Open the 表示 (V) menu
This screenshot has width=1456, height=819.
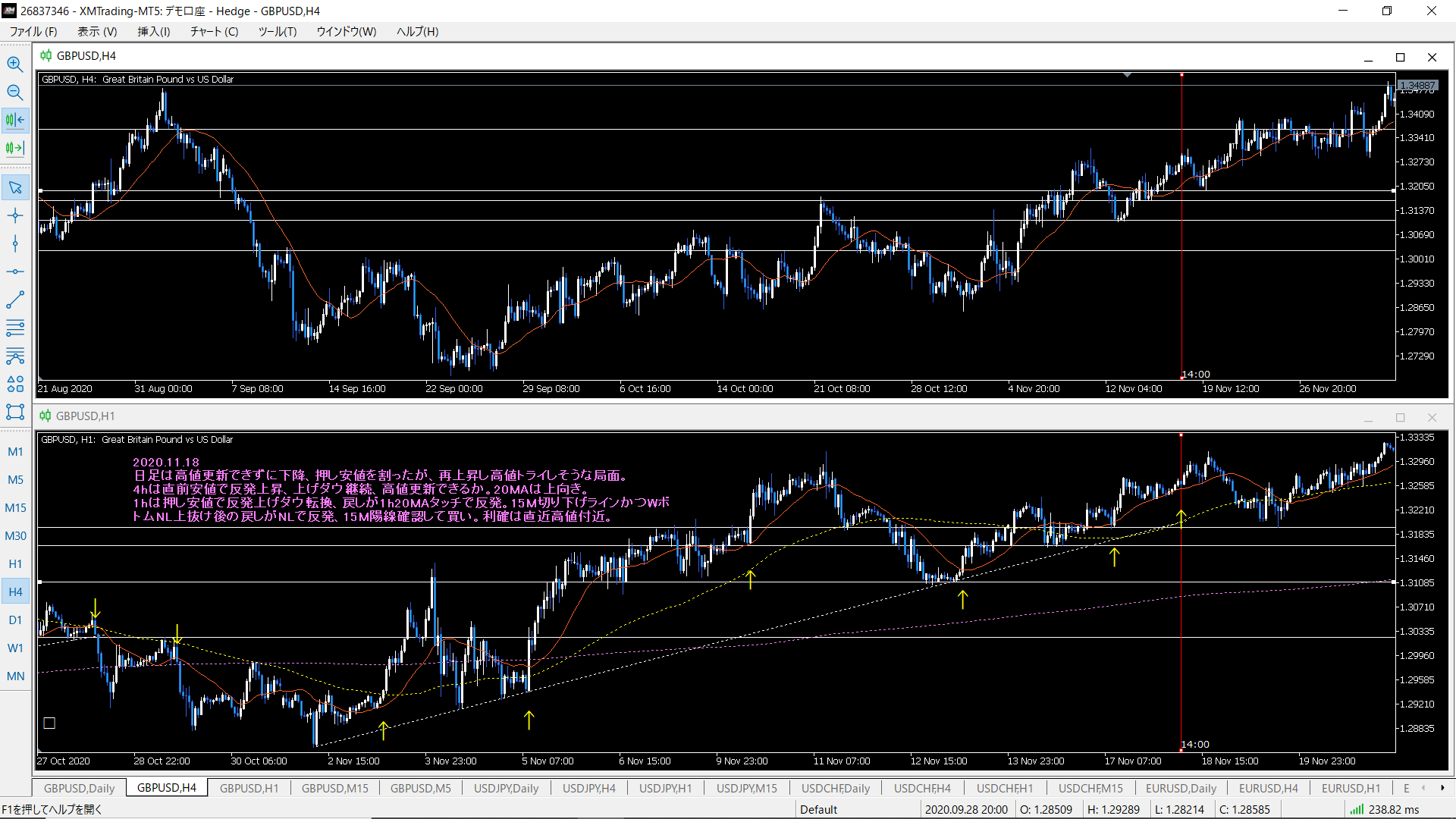click(x=97, y=31)
